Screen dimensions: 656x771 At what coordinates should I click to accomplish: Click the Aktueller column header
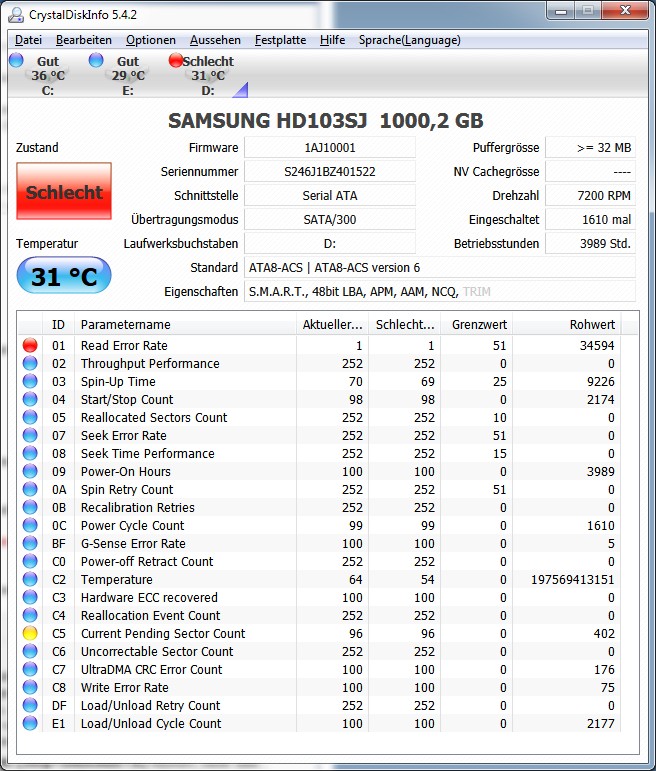pyautogui.click(x=332, y=325)
